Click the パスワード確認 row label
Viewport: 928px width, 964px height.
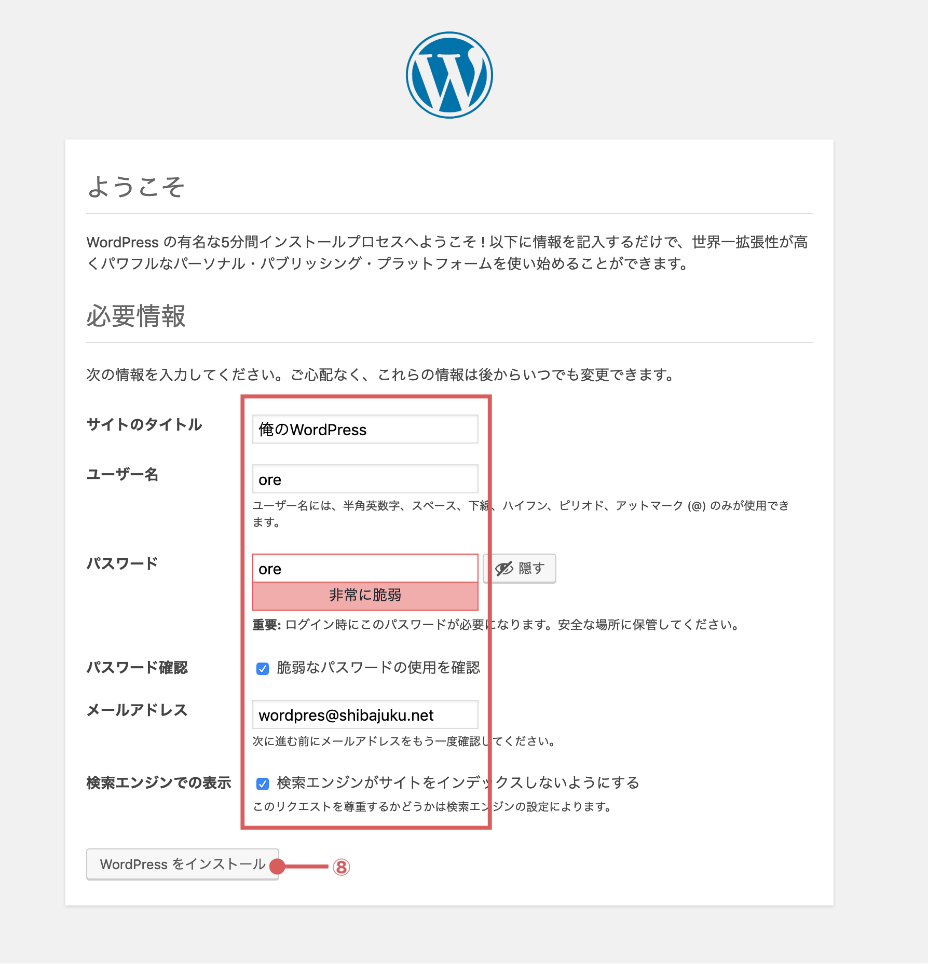pyautogui.click(x=137, y=667)
